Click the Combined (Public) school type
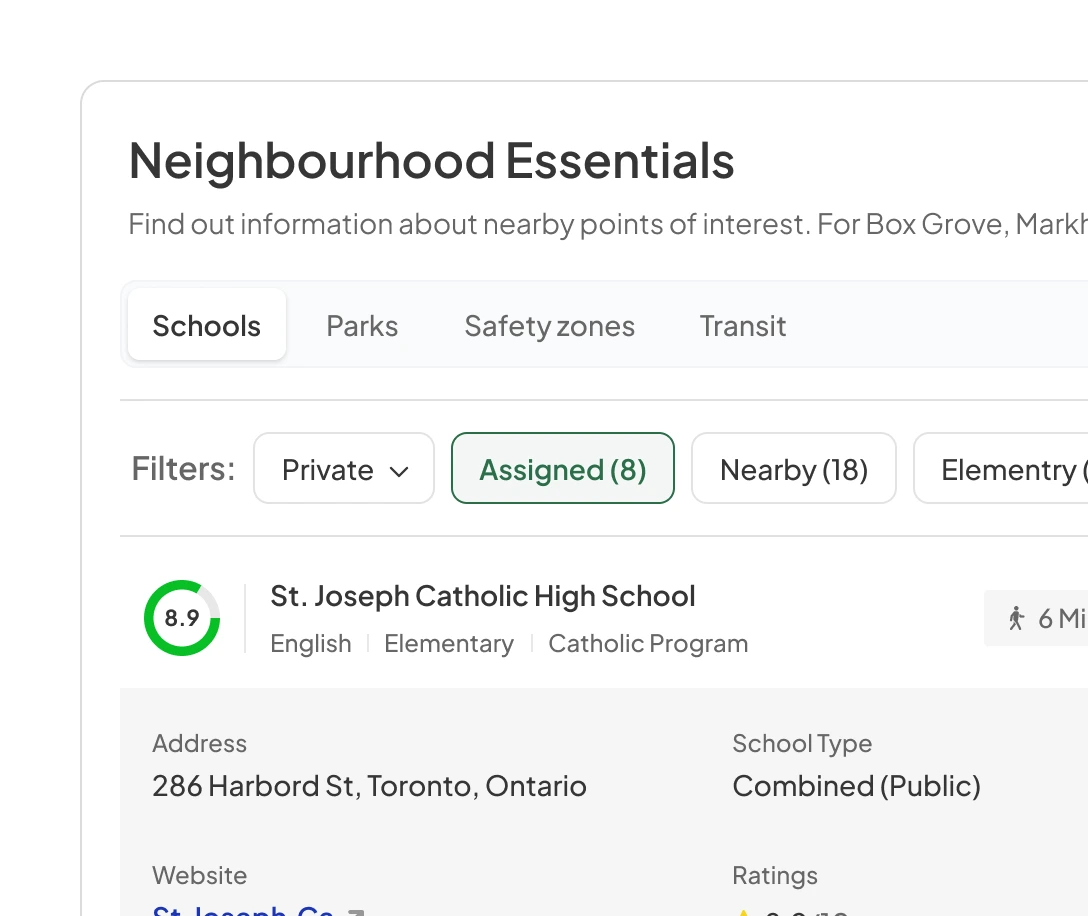1088x916 pixels. pyautogui.click(x=856, y=786)
